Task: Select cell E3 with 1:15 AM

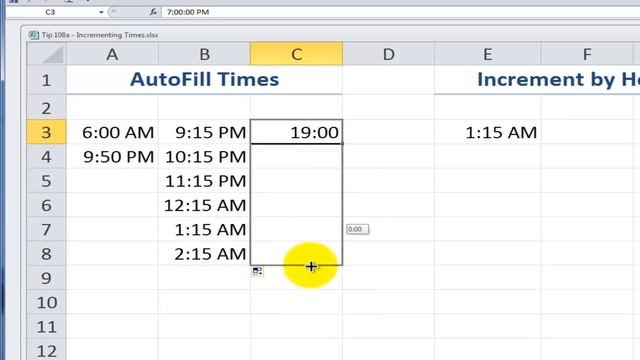Action: pyautogui.click(x=488, y=132)
